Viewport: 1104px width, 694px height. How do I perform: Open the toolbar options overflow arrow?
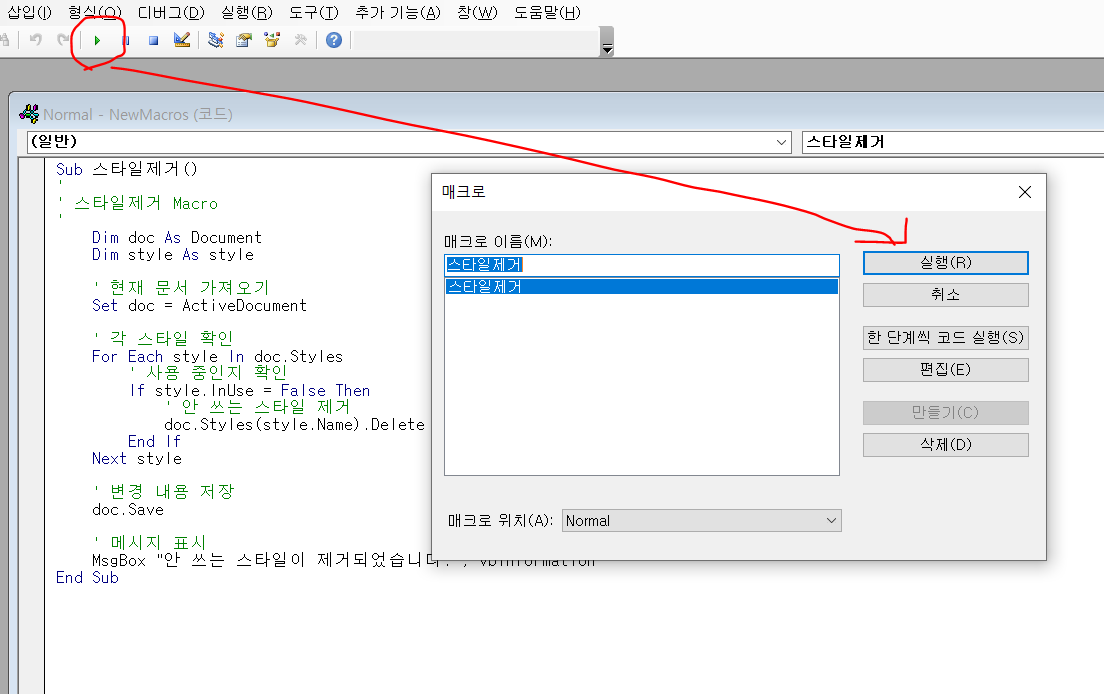click(x=607, y=42)
